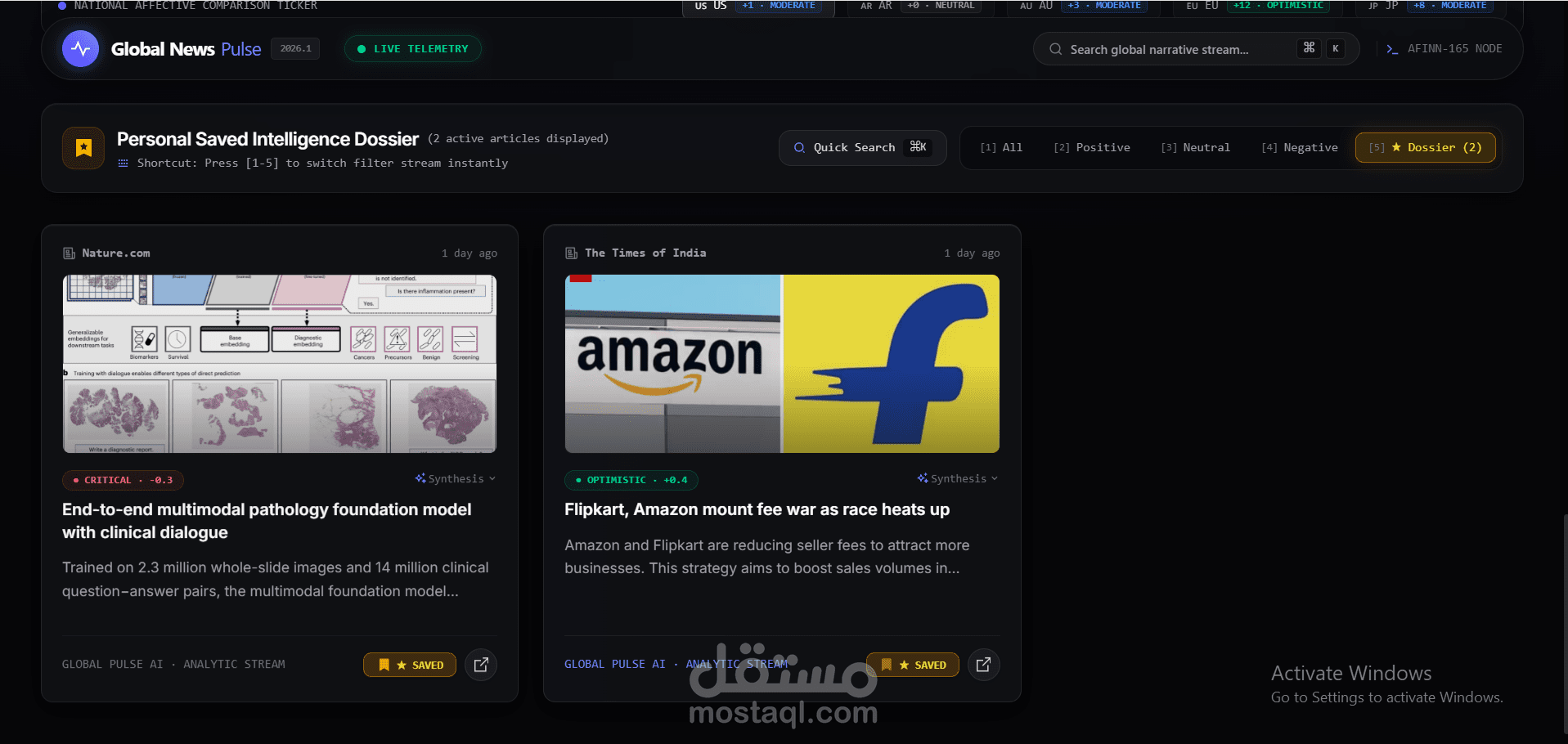Click the AFINN-165 NODE label
The width and height of the screenshot is (1568, 744).
click(x=1454, y=49)
